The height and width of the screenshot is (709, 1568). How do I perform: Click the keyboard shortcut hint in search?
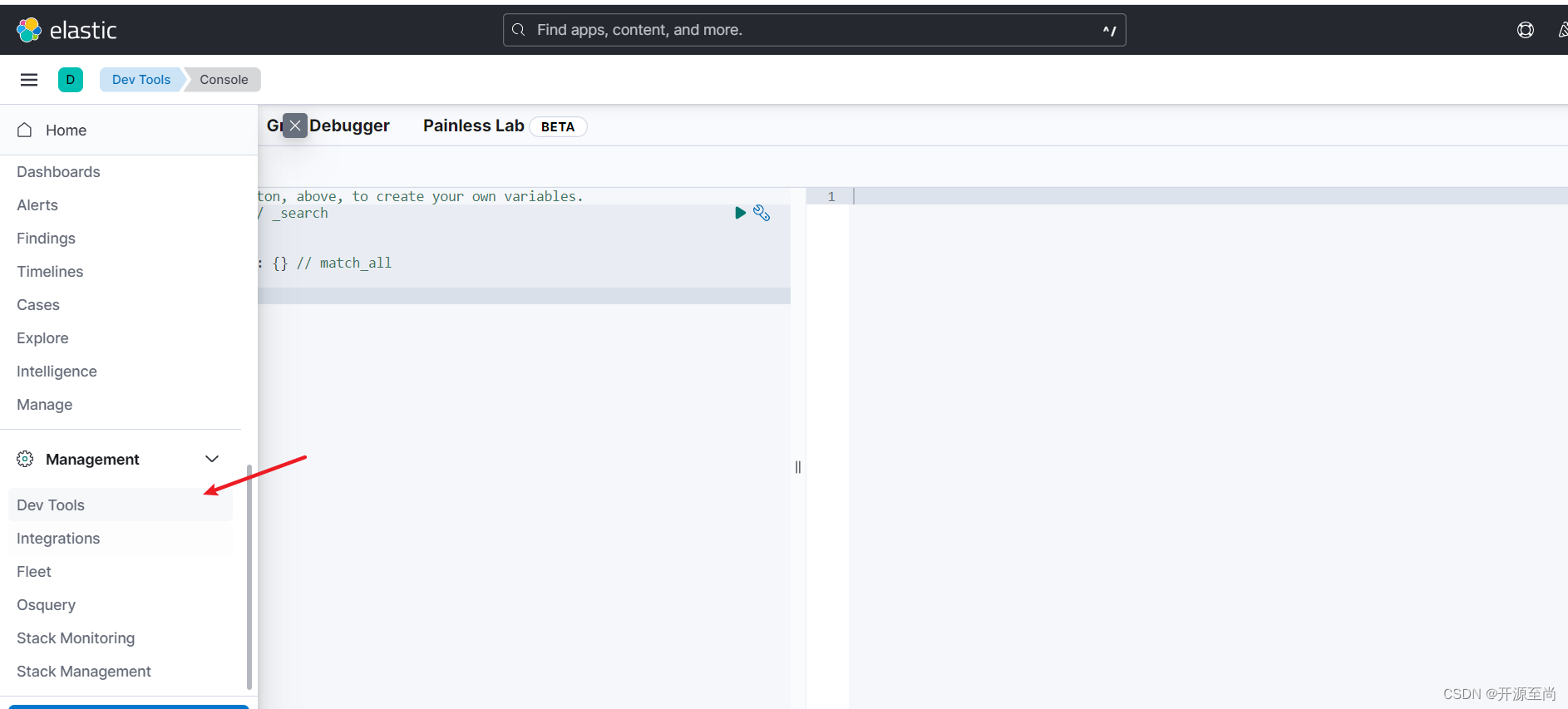coord(1109,31)
